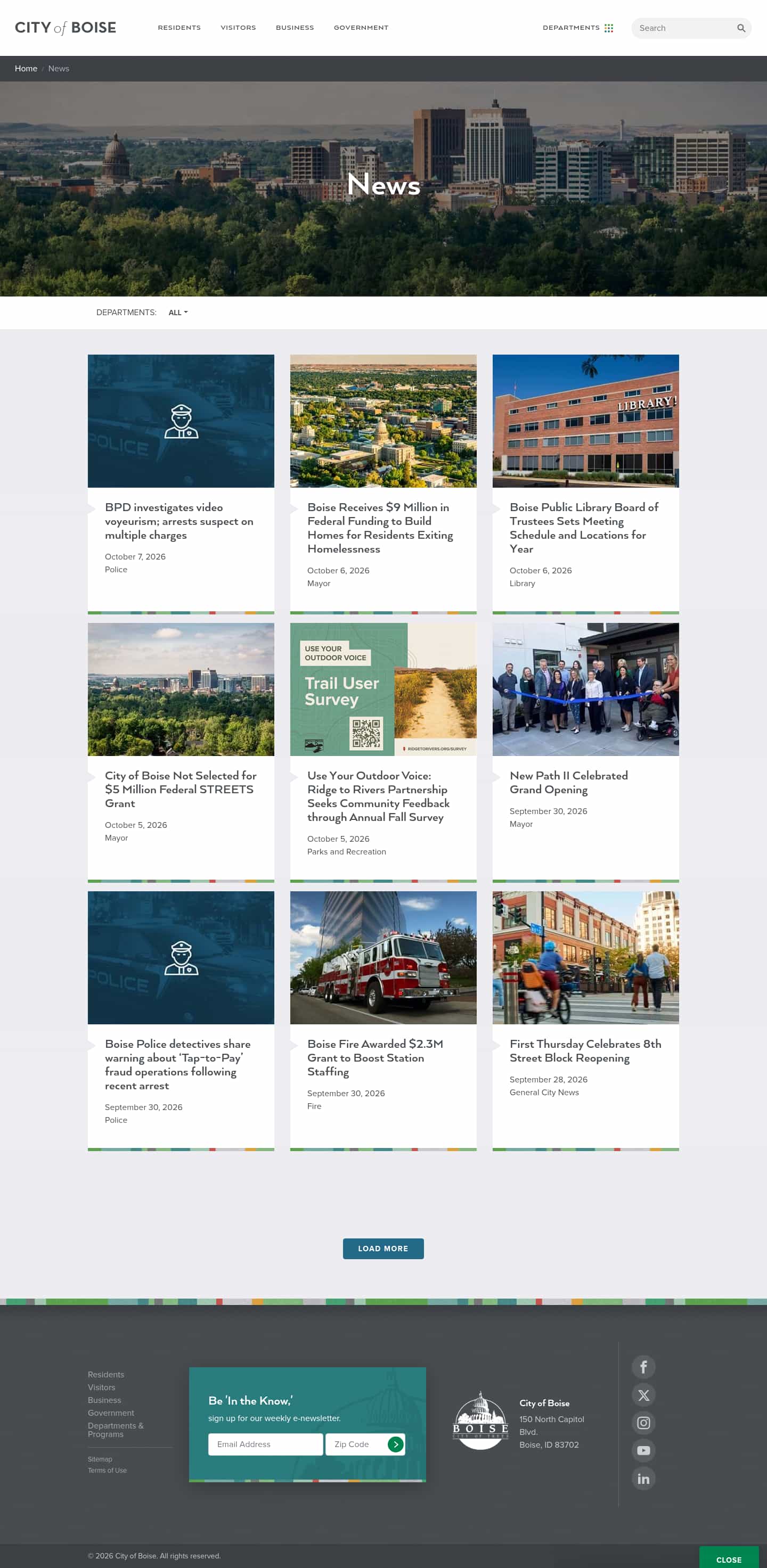Image resolution: width=767 pixels, height=1568 pixels.
Task: Expand the Departments ALL filter dropdown
Action: pyautogui.click(x=178, y=312)
